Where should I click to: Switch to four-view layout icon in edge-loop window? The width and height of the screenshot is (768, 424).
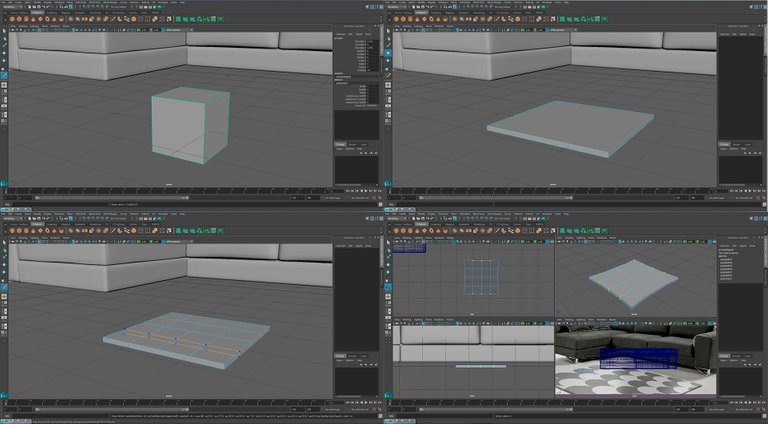(x=4, y=303)
